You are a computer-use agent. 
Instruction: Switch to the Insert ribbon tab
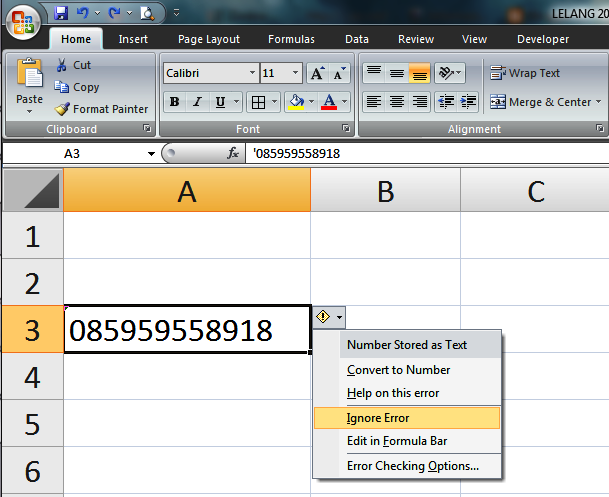[x=133, y=39]
